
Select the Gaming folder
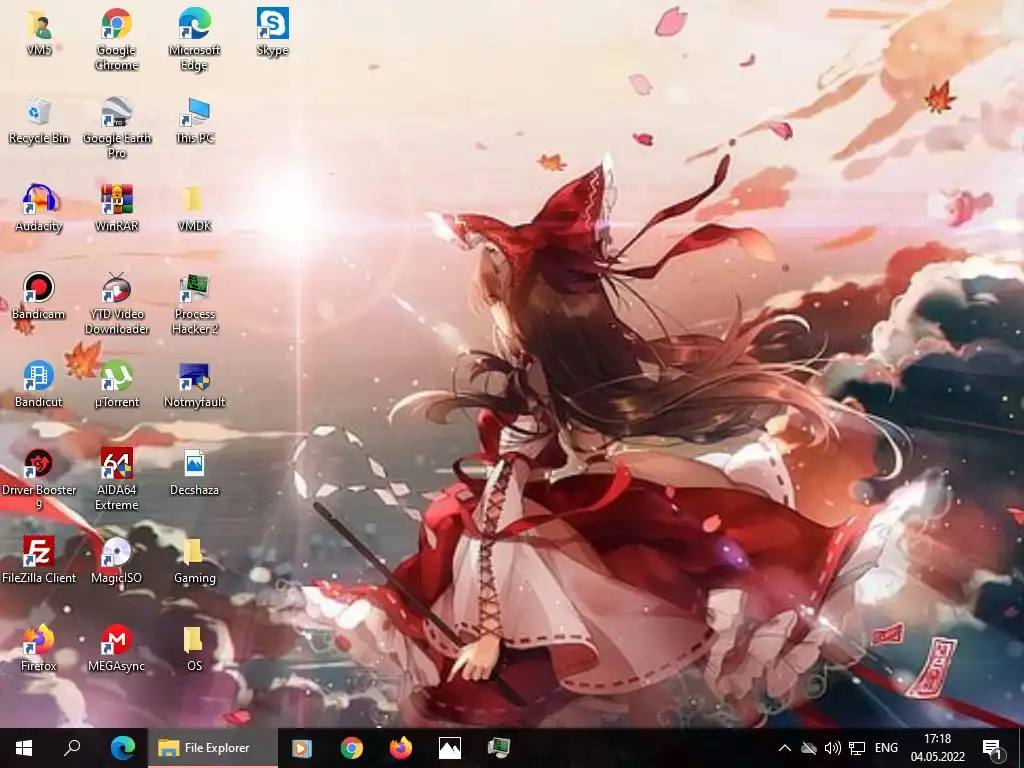(x=195, y=560)
